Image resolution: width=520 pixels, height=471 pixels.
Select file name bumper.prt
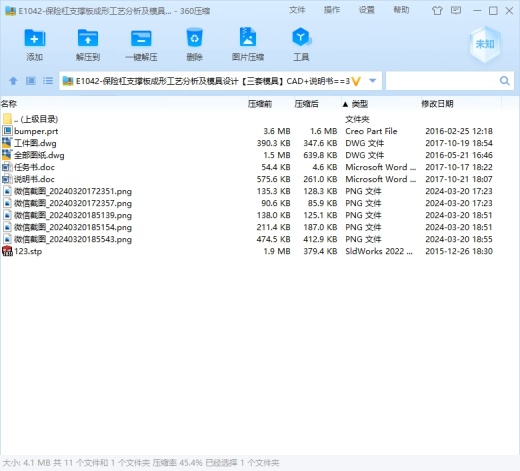coord(36,131)
